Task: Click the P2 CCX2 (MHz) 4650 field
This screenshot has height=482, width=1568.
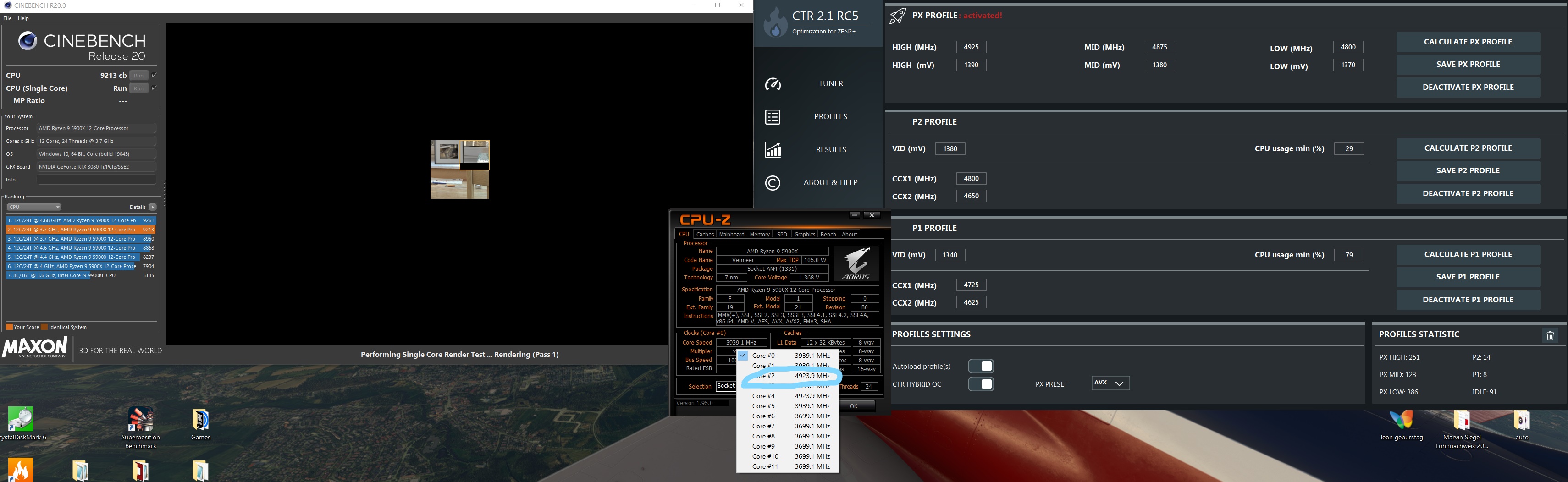Action: click(972, 196)
